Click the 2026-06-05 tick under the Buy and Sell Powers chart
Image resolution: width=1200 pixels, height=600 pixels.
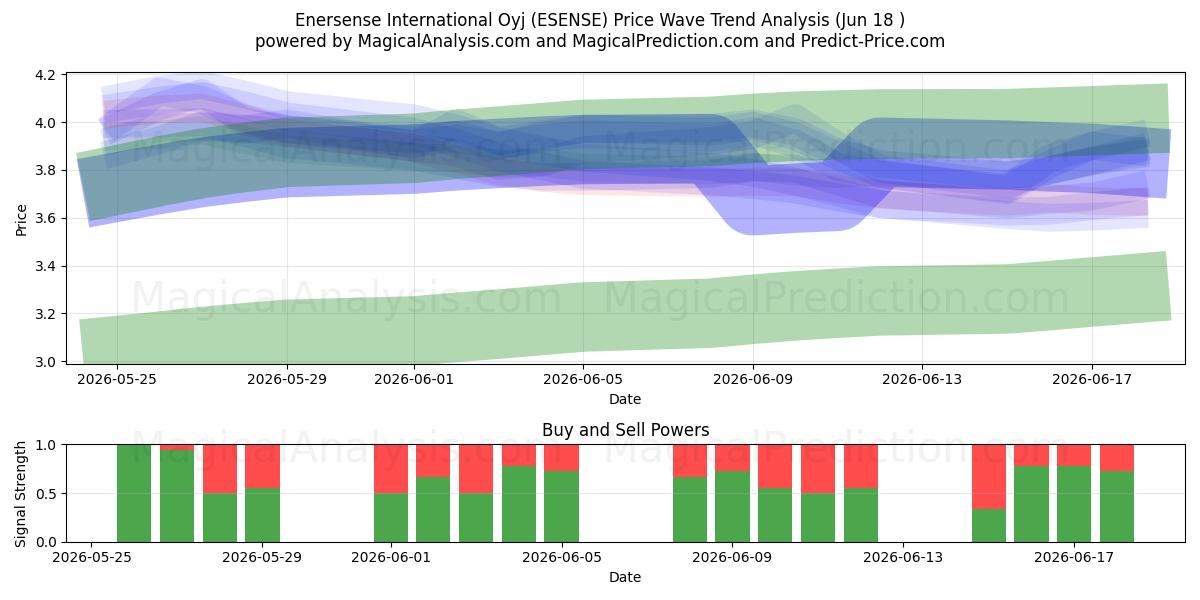[x=561, y=560]
